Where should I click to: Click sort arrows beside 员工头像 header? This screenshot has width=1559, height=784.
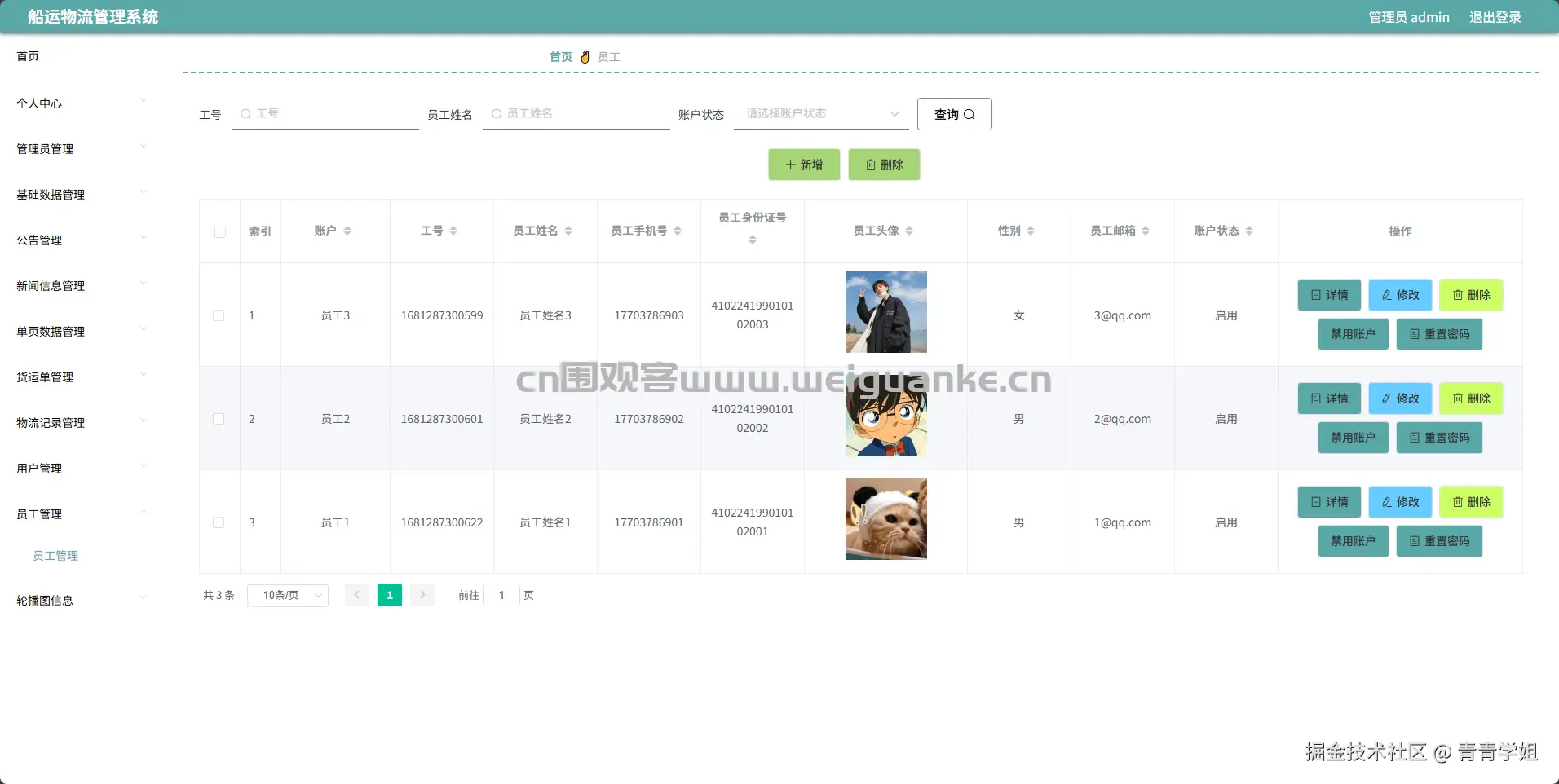pyautogui.click(x=909, y=231)
